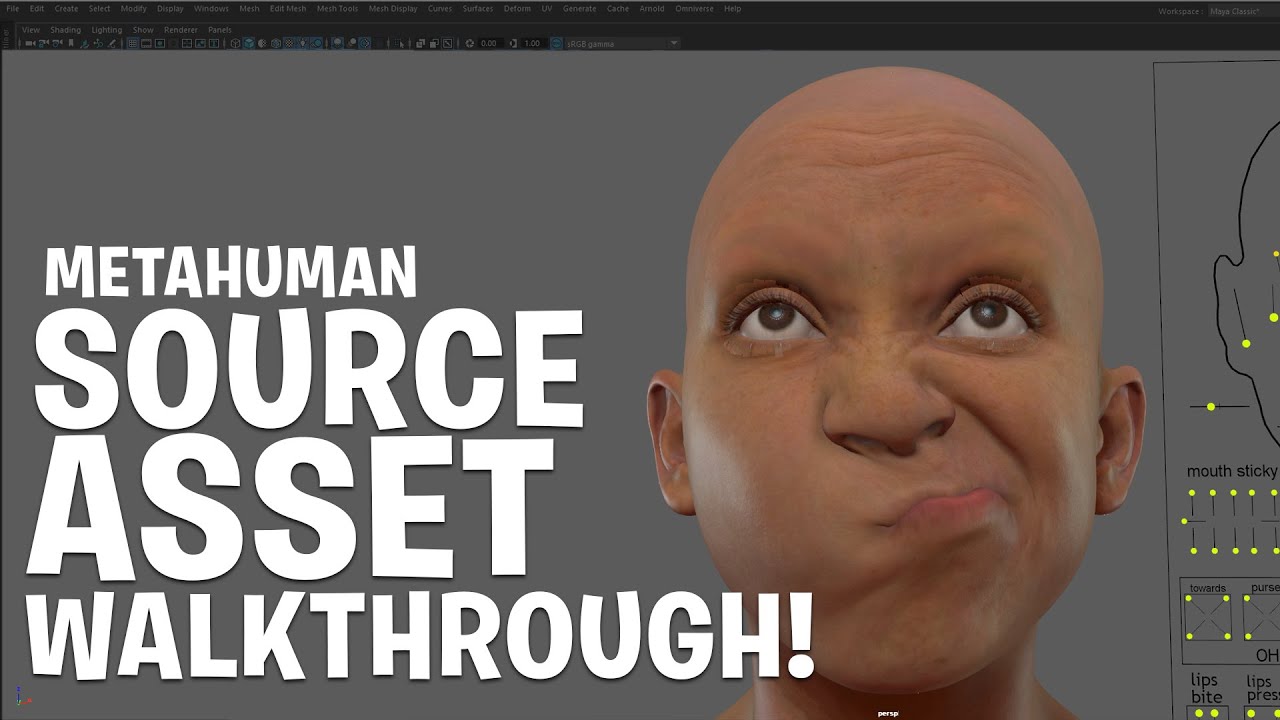Open the panel Lighting menu

(x=107, y=30)
